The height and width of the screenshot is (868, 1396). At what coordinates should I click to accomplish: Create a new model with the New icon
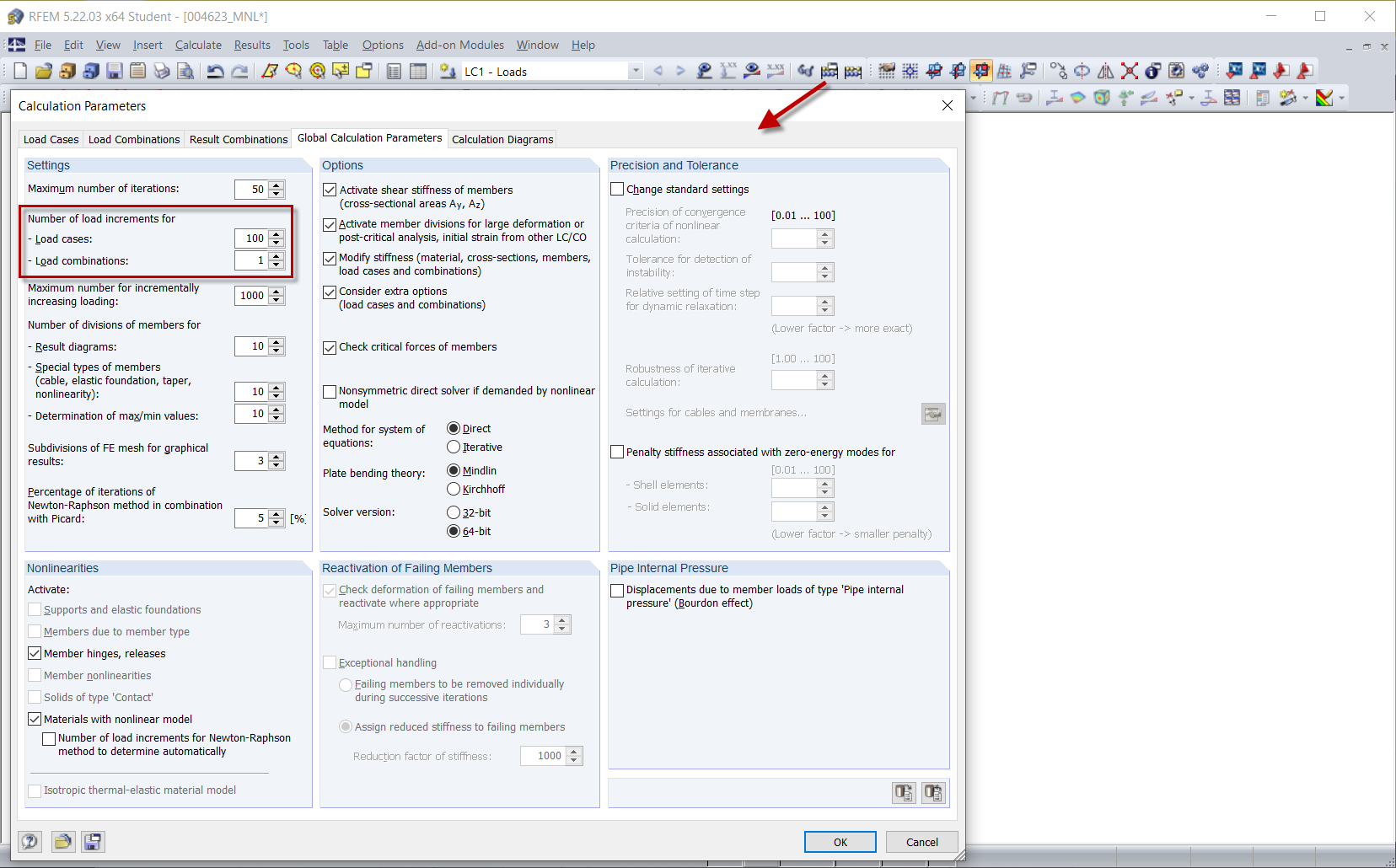[19, 71]
